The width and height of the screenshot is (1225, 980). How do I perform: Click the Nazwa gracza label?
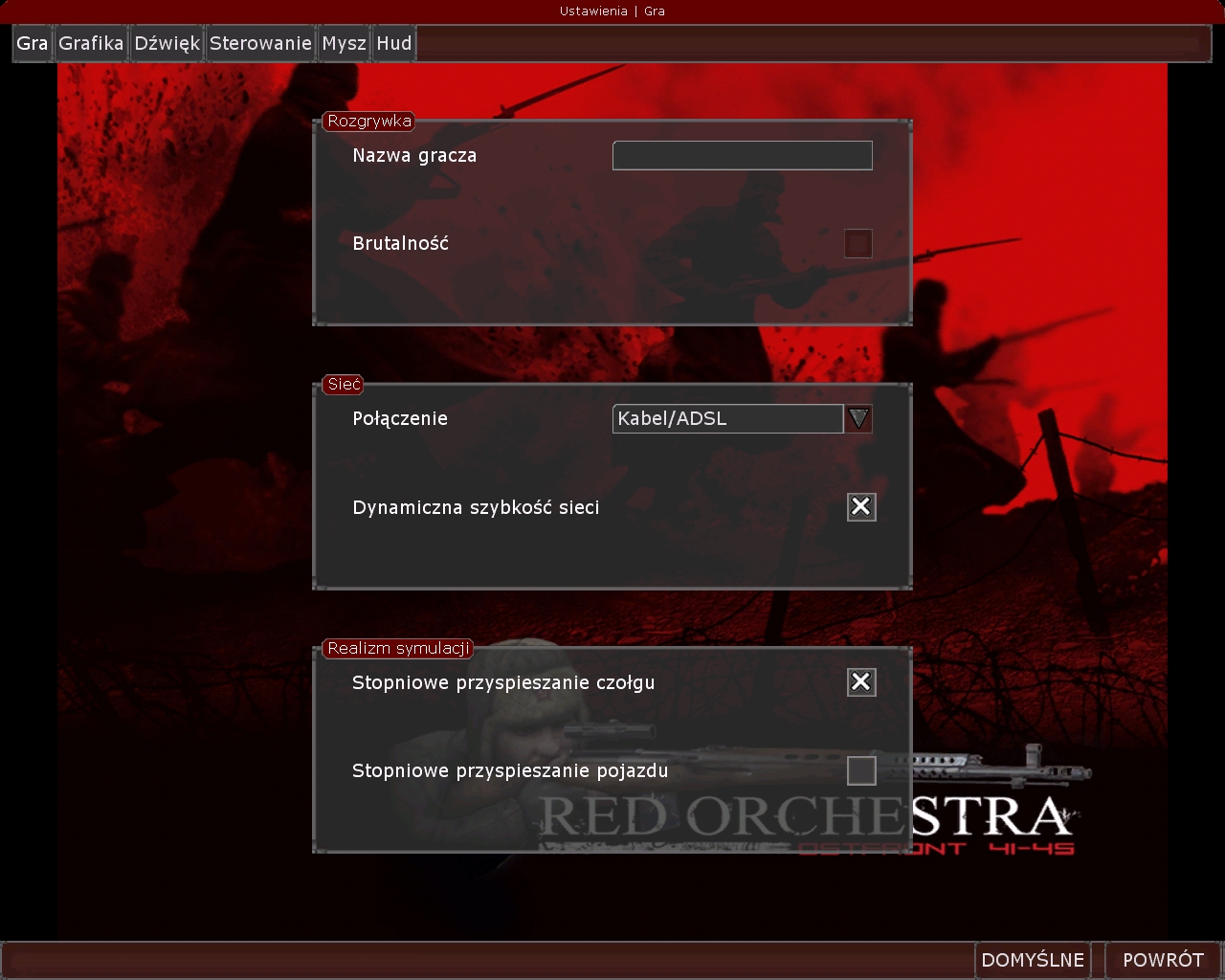pyautogui.click(x=414, y=156)
